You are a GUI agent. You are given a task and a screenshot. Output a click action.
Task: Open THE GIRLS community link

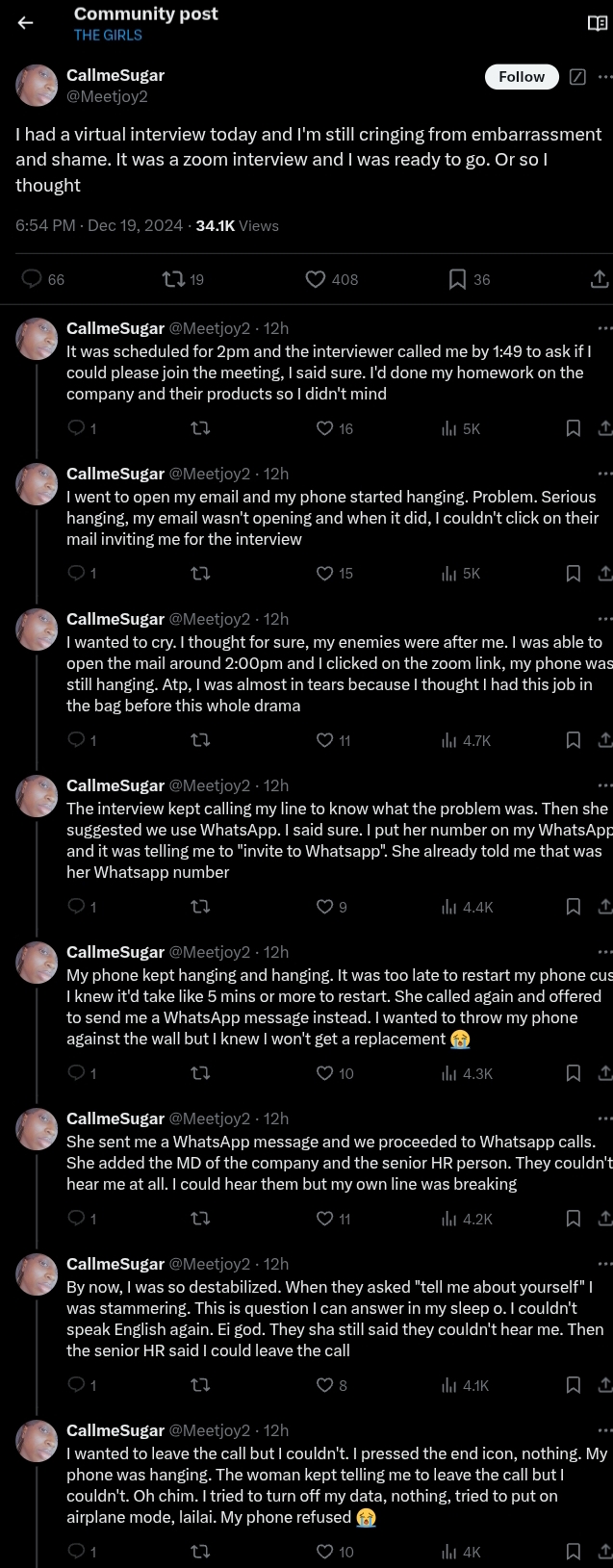click(x=108, y=35)
